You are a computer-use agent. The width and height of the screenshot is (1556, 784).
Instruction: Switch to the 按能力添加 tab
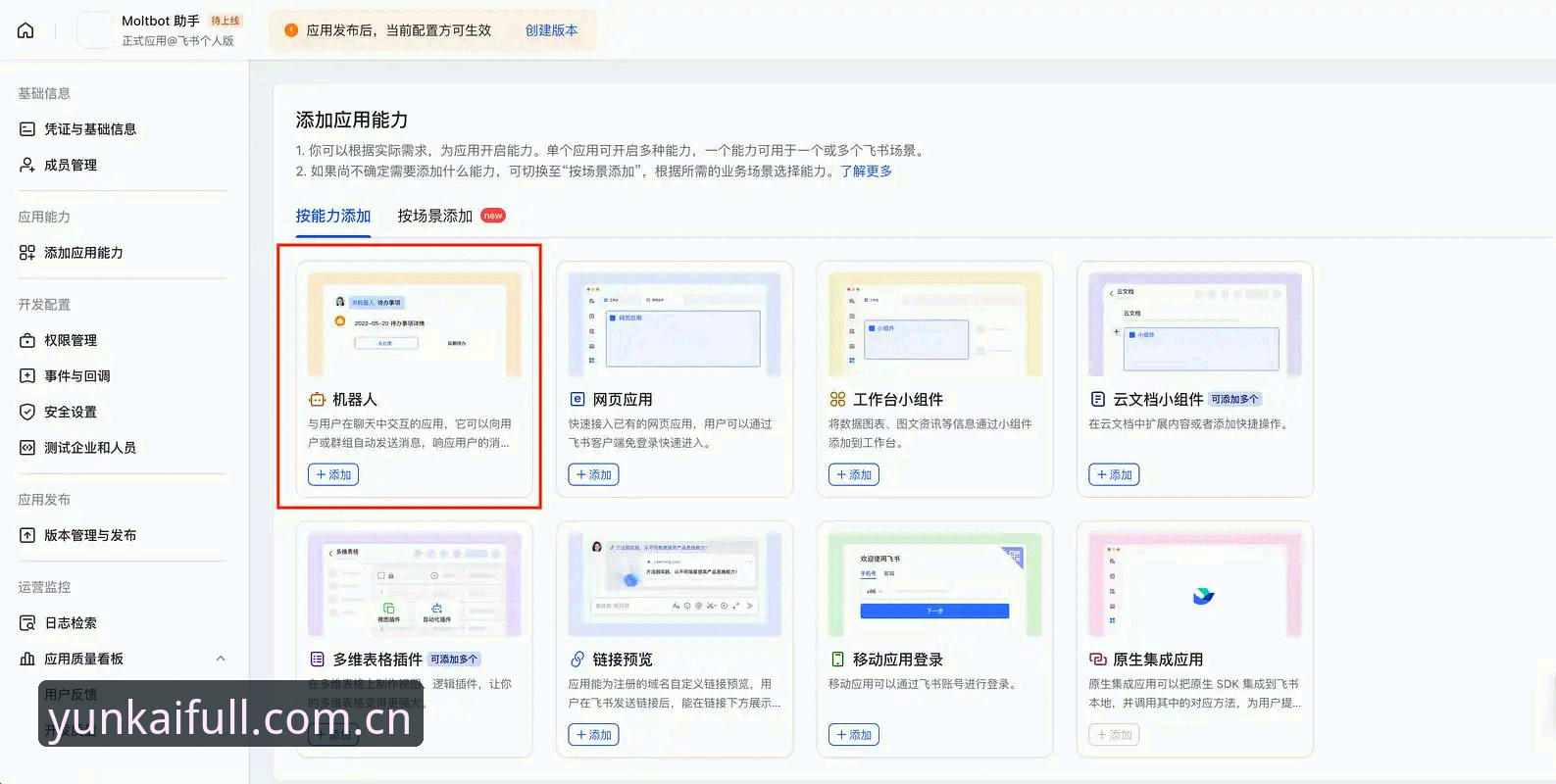pos(333,216)
